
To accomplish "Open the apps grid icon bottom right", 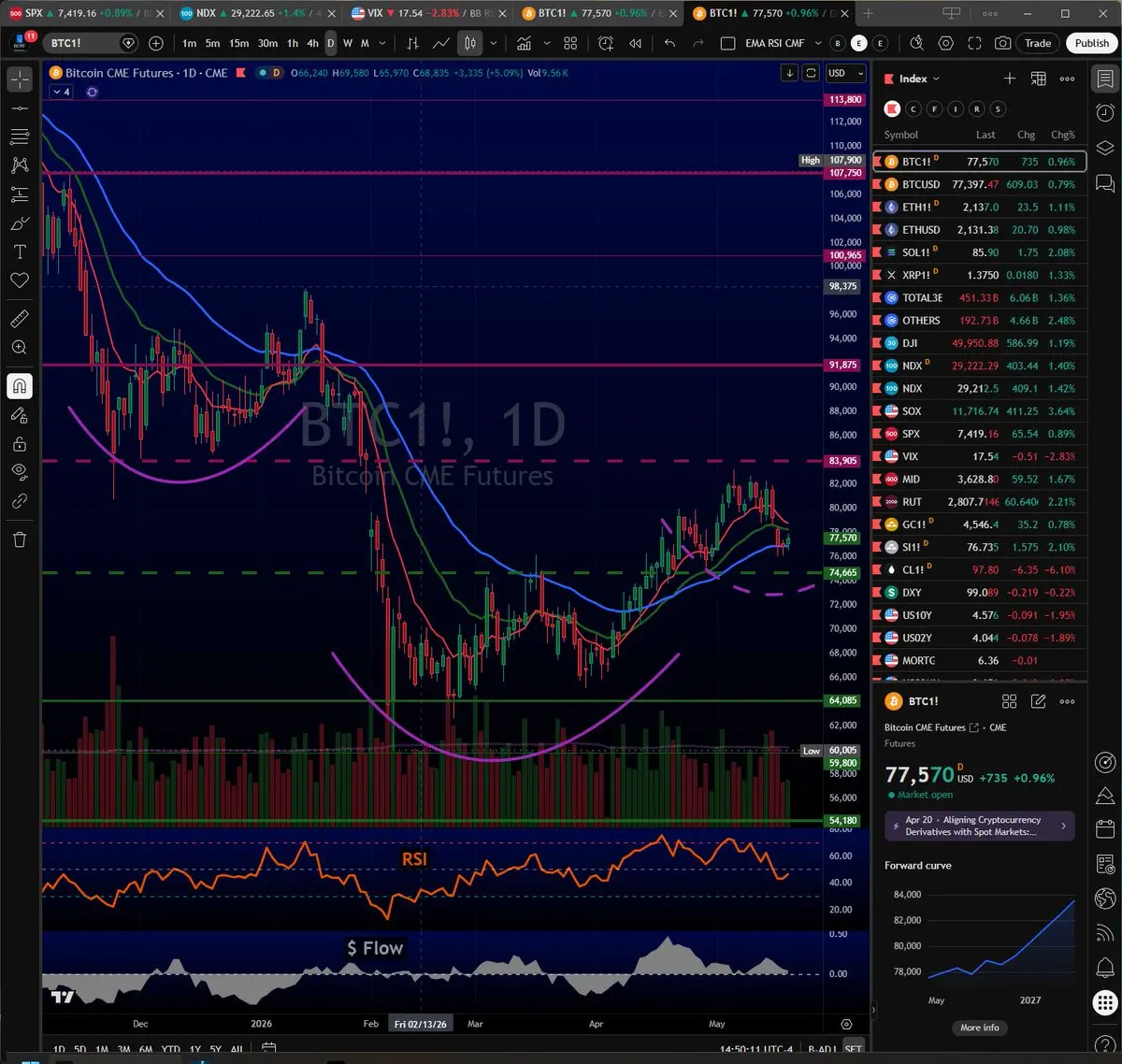I will pyautogui.click(x=1104, y=1002).
